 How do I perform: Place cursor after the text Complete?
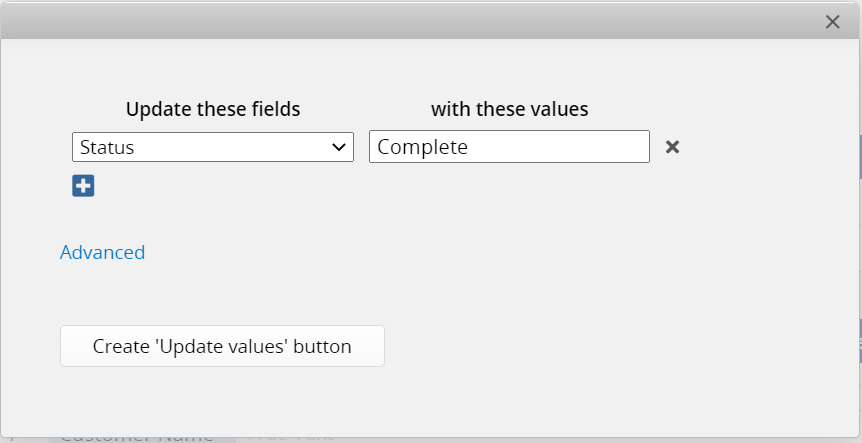[469, 147]
